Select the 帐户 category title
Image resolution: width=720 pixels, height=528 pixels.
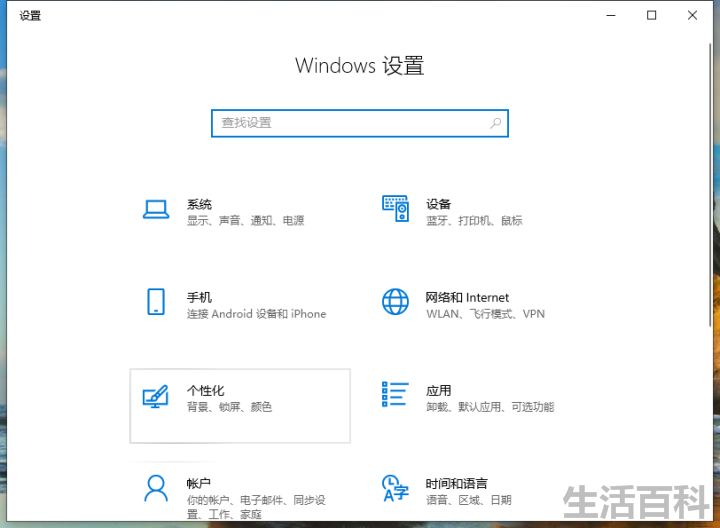pos(199,483)
